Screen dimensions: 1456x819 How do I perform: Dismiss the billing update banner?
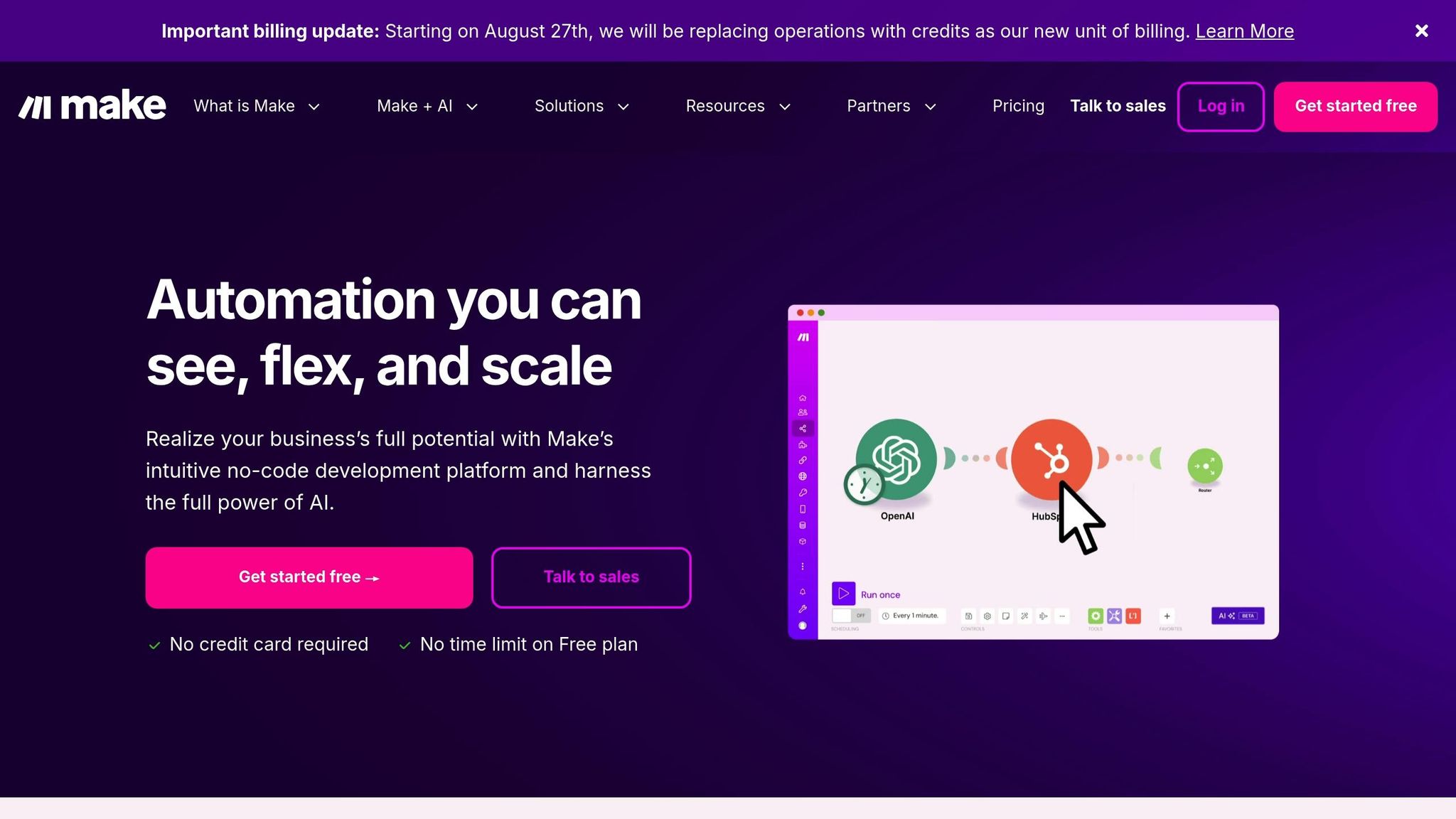tap(1421, 31)
